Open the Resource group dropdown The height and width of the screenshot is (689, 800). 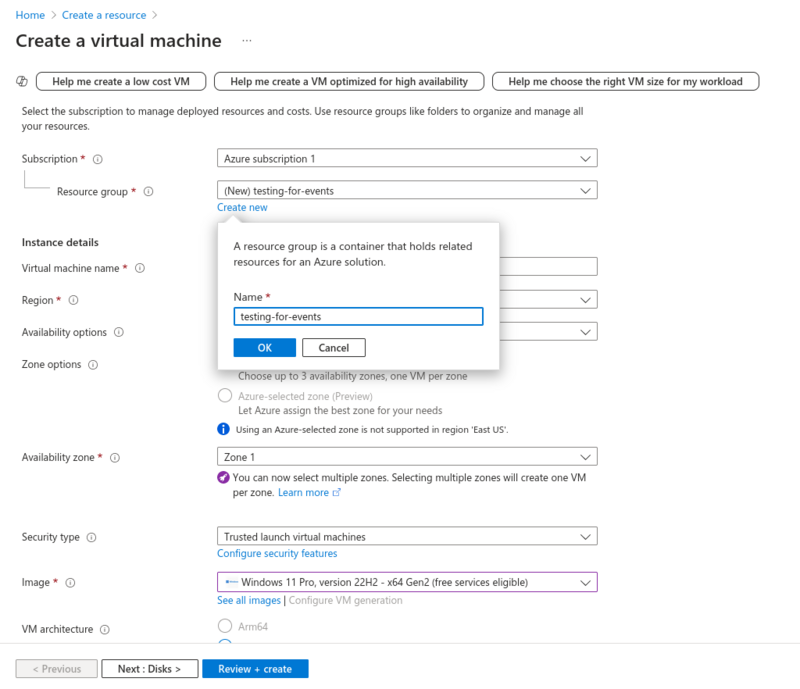[407, 190]
